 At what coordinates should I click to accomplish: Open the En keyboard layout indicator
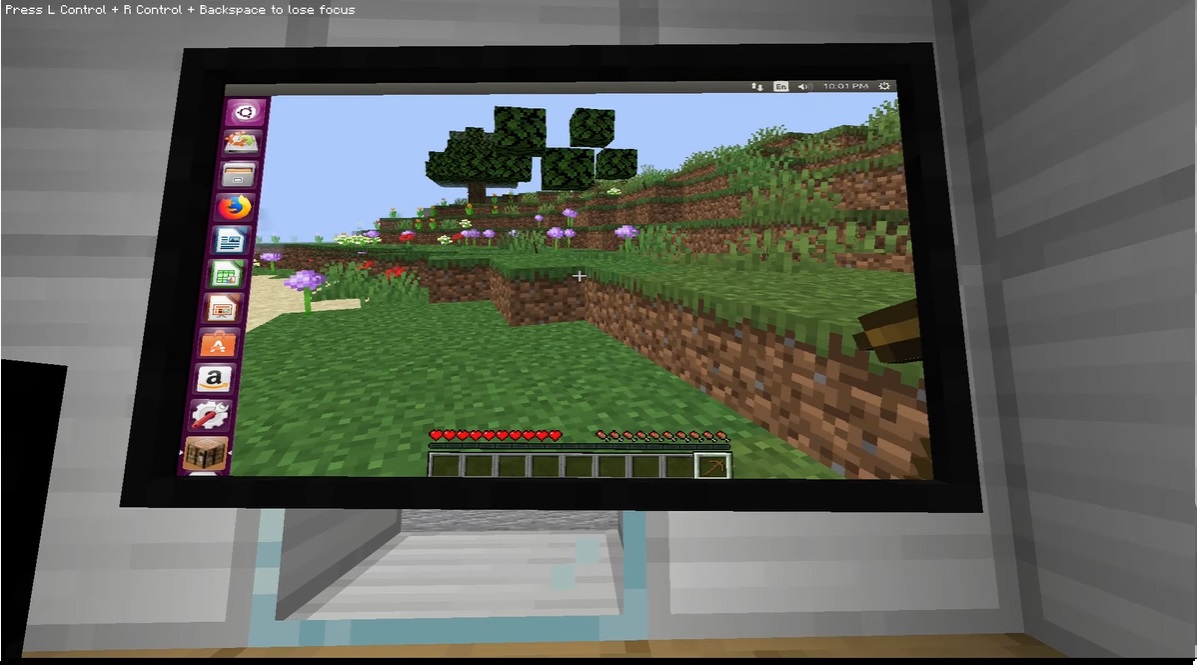point(781,86)
